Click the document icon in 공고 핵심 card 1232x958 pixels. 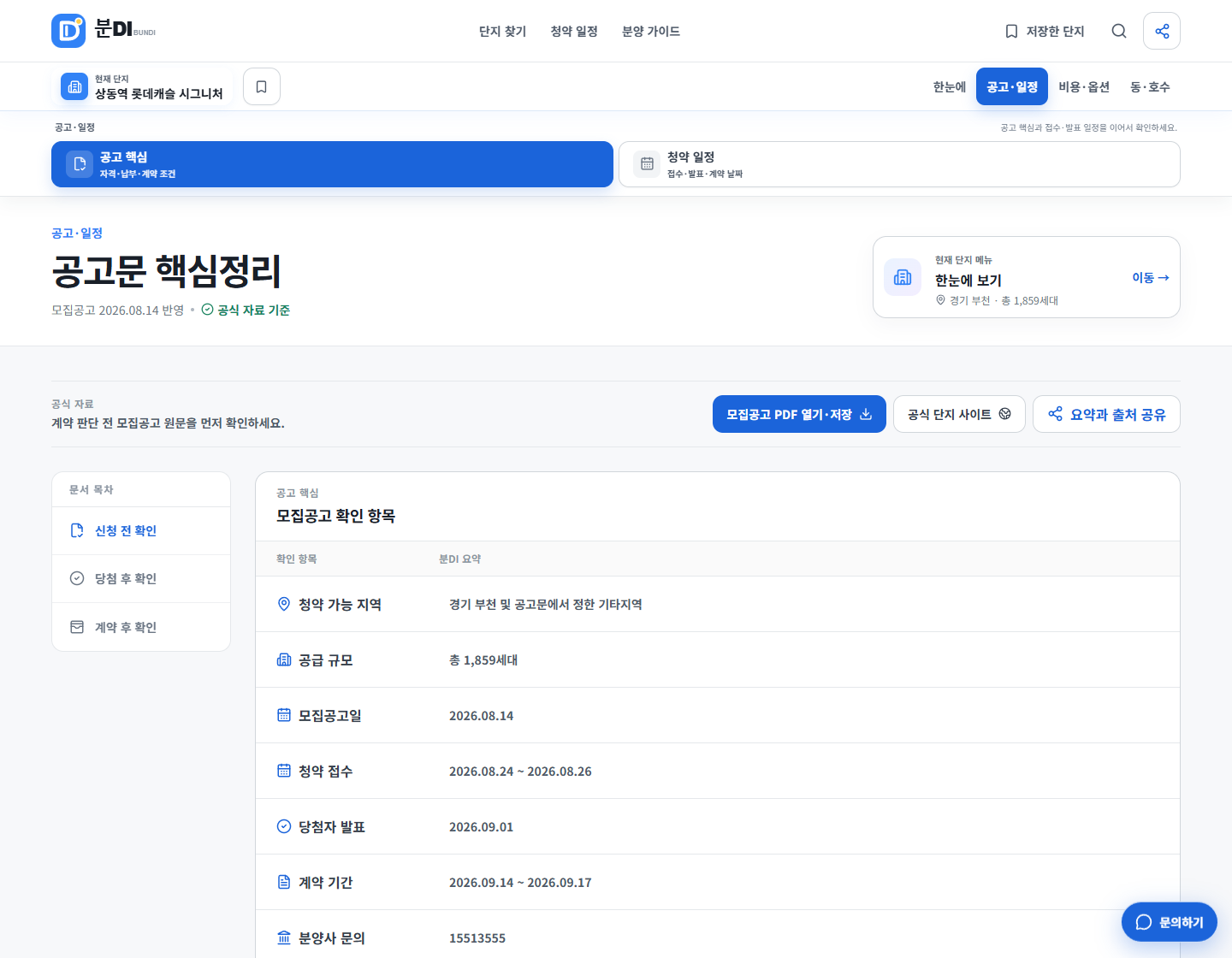(80, 164)
